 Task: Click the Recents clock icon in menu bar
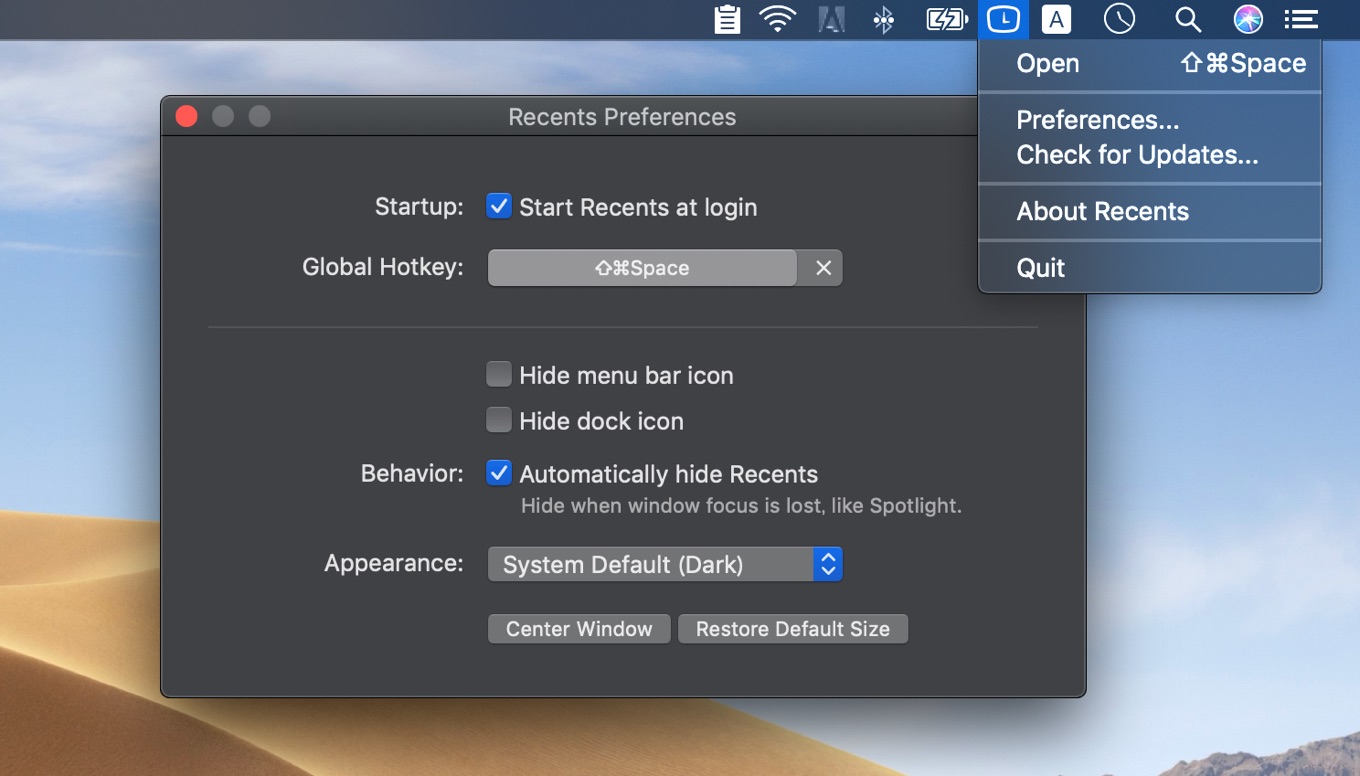pos(1002,19)
